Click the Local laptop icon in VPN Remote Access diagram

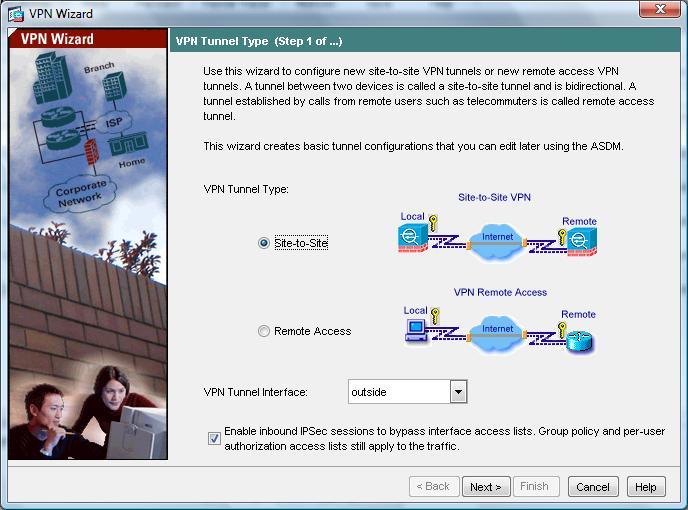[415, 330]
